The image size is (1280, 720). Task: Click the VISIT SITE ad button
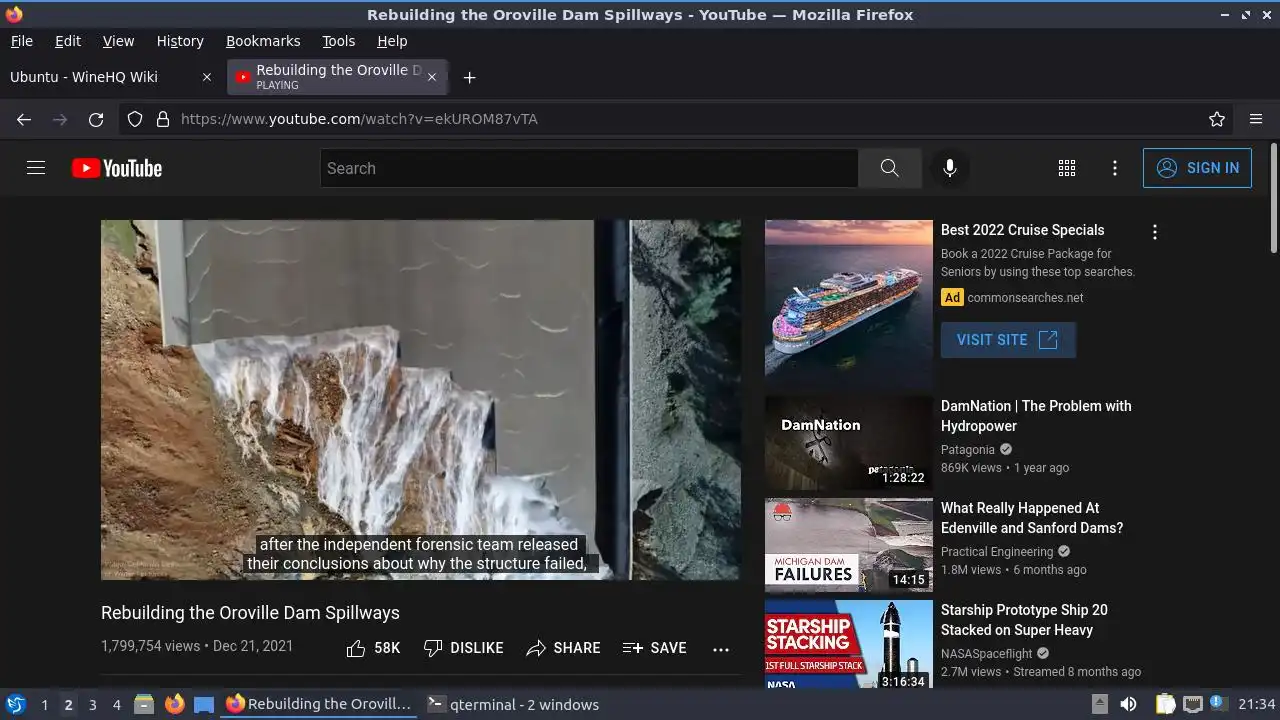1008,340
